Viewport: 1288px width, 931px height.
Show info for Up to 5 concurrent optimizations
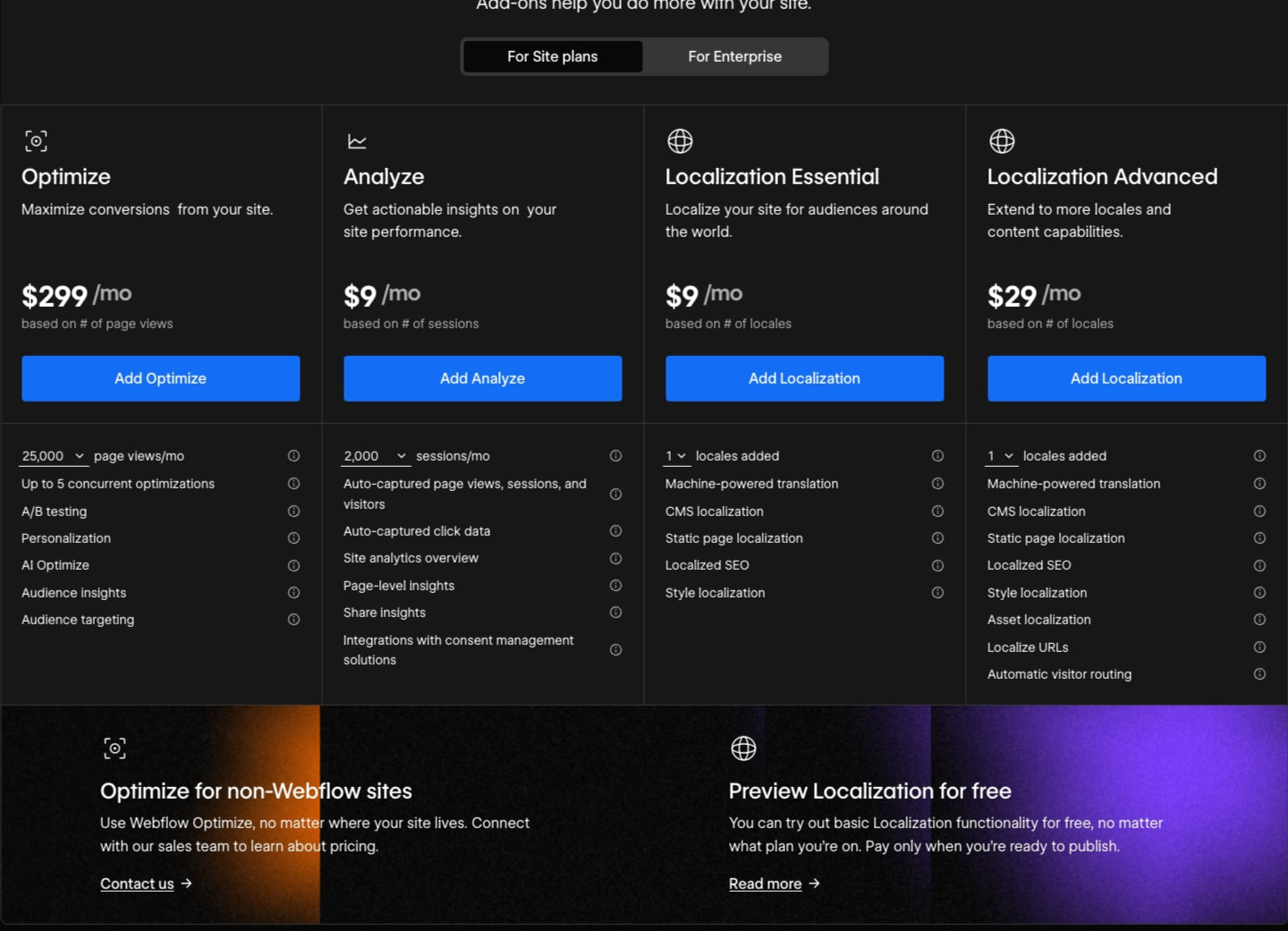293,484
